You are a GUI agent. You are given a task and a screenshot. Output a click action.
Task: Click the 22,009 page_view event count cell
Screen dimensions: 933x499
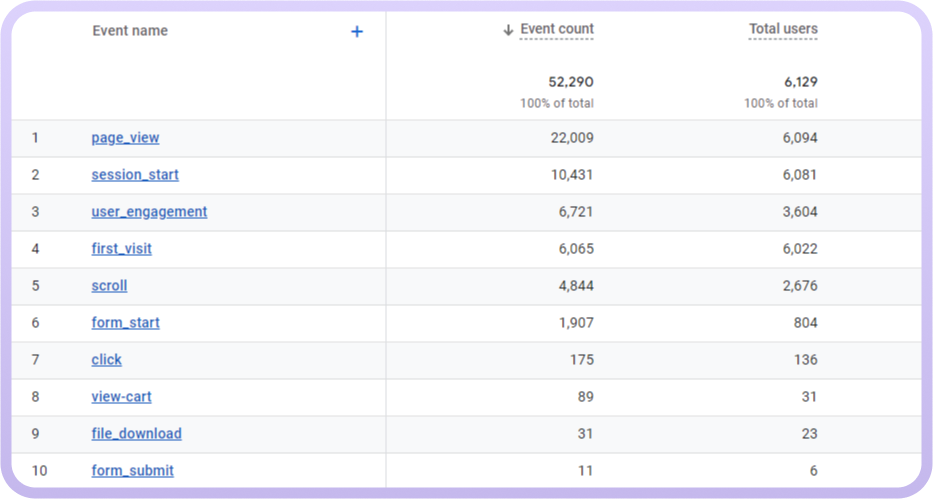tap(571, 138)
